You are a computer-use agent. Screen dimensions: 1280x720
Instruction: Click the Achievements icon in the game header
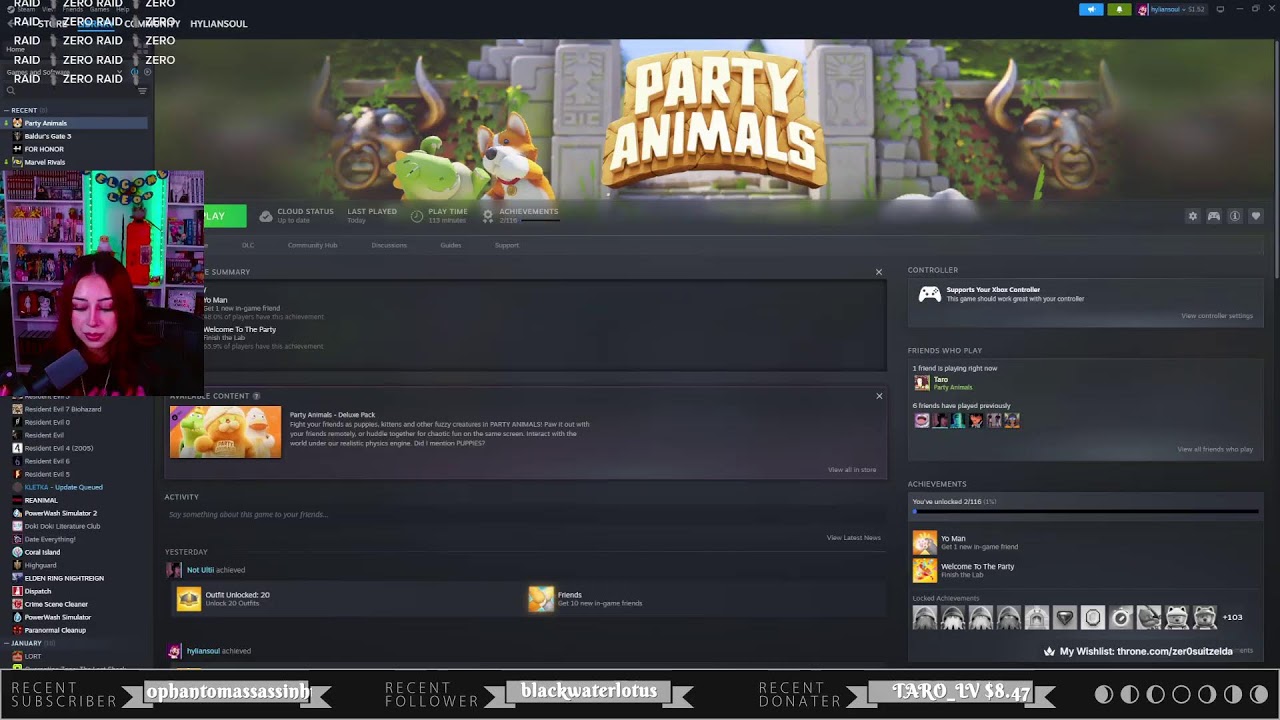tap(488, 215)
